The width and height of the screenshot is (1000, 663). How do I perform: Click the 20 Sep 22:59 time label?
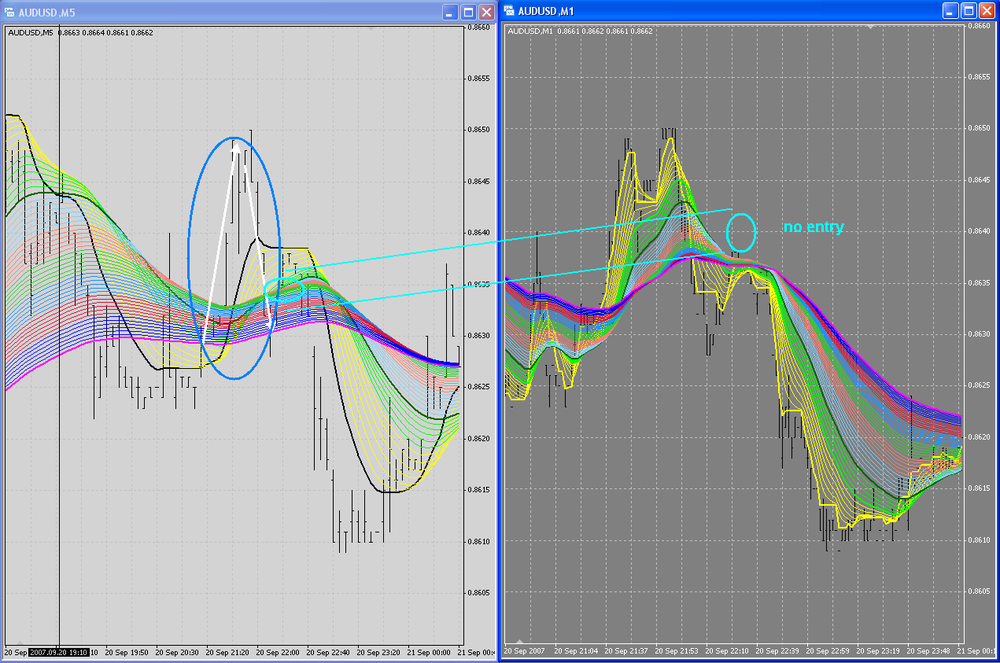tap(828, 651)
